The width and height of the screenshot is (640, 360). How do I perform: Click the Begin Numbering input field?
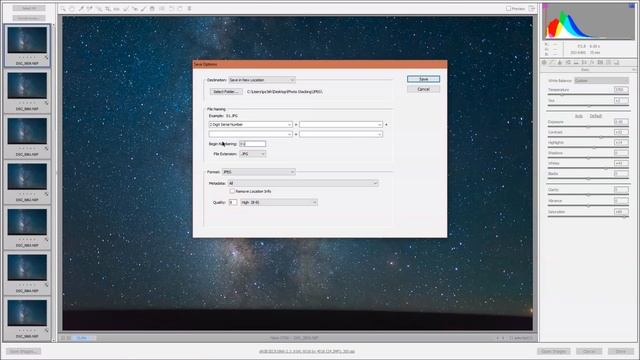[253, 144]
